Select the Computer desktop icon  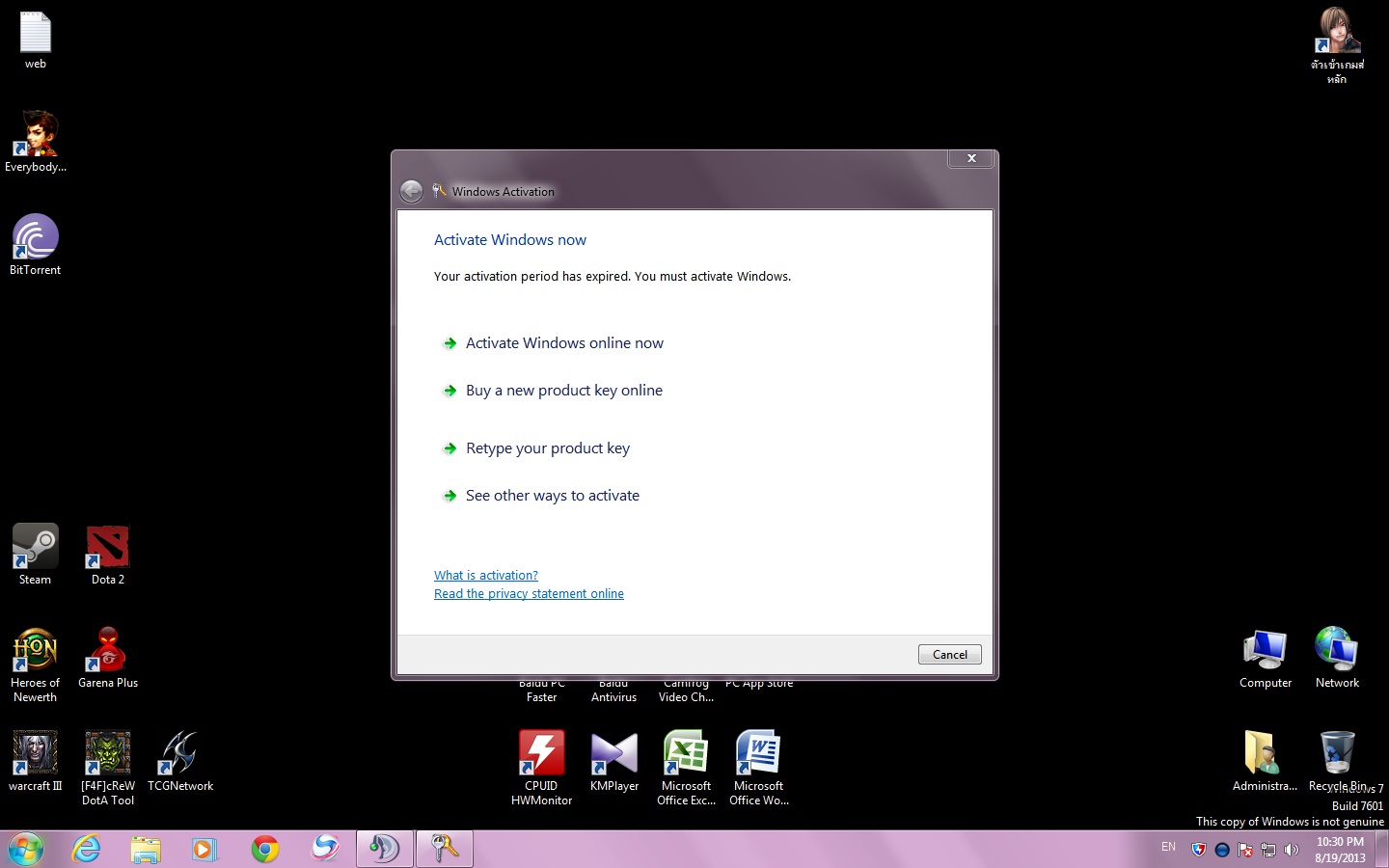(x=1266, y=658)
